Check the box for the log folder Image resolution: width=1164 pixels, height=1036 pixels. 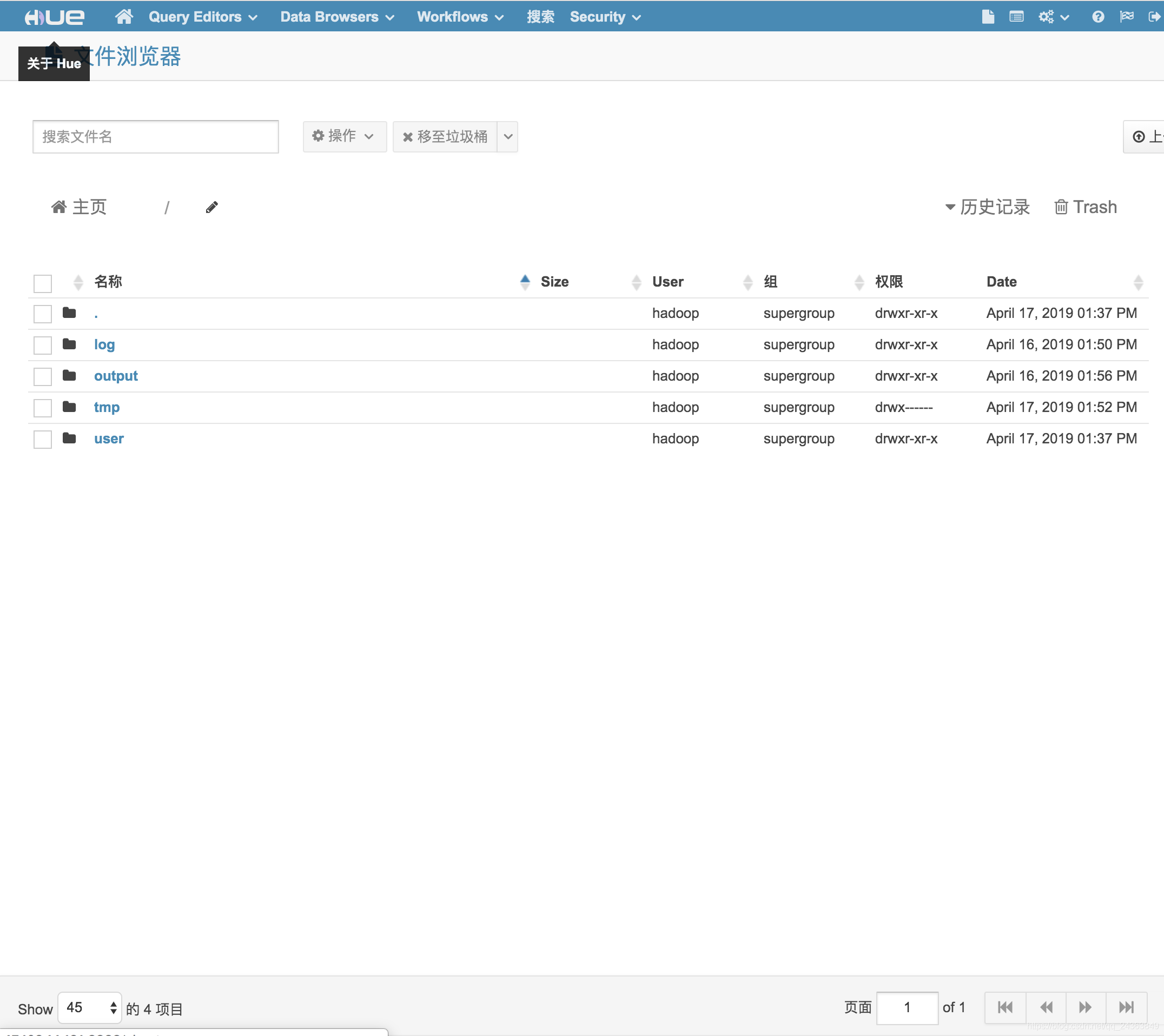[x=43, y=345]
